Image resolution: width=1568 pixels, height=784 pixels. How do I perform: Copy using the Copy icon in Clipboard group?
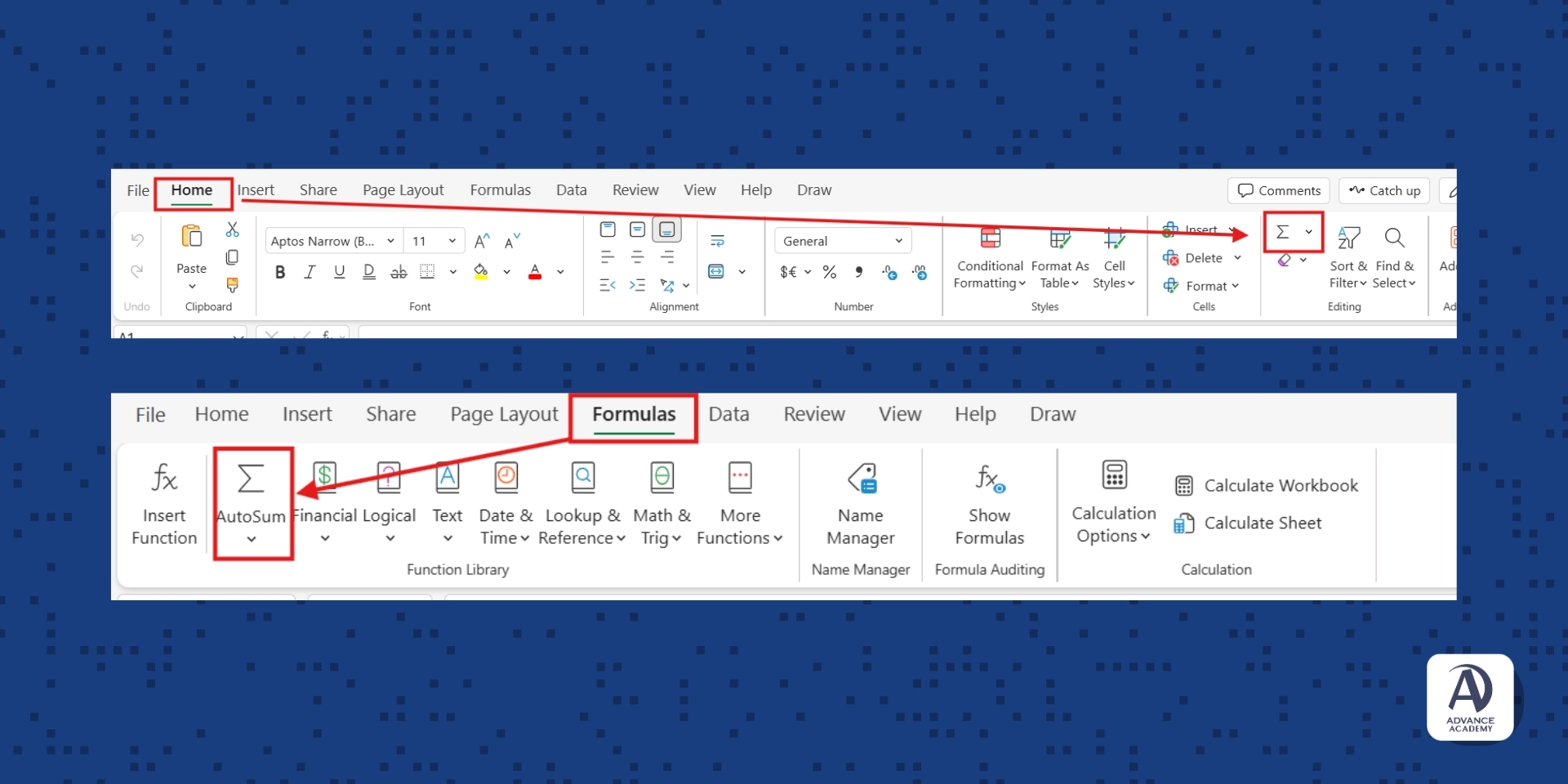(x=233, y=257)
